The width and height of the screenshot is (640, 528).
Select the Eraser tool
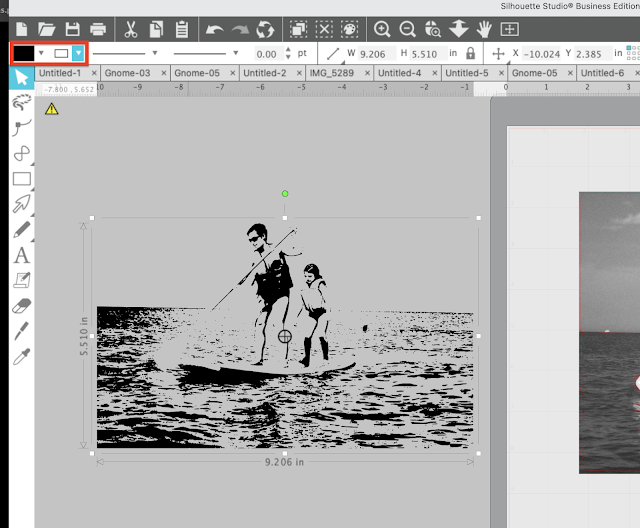coord(22,306)
